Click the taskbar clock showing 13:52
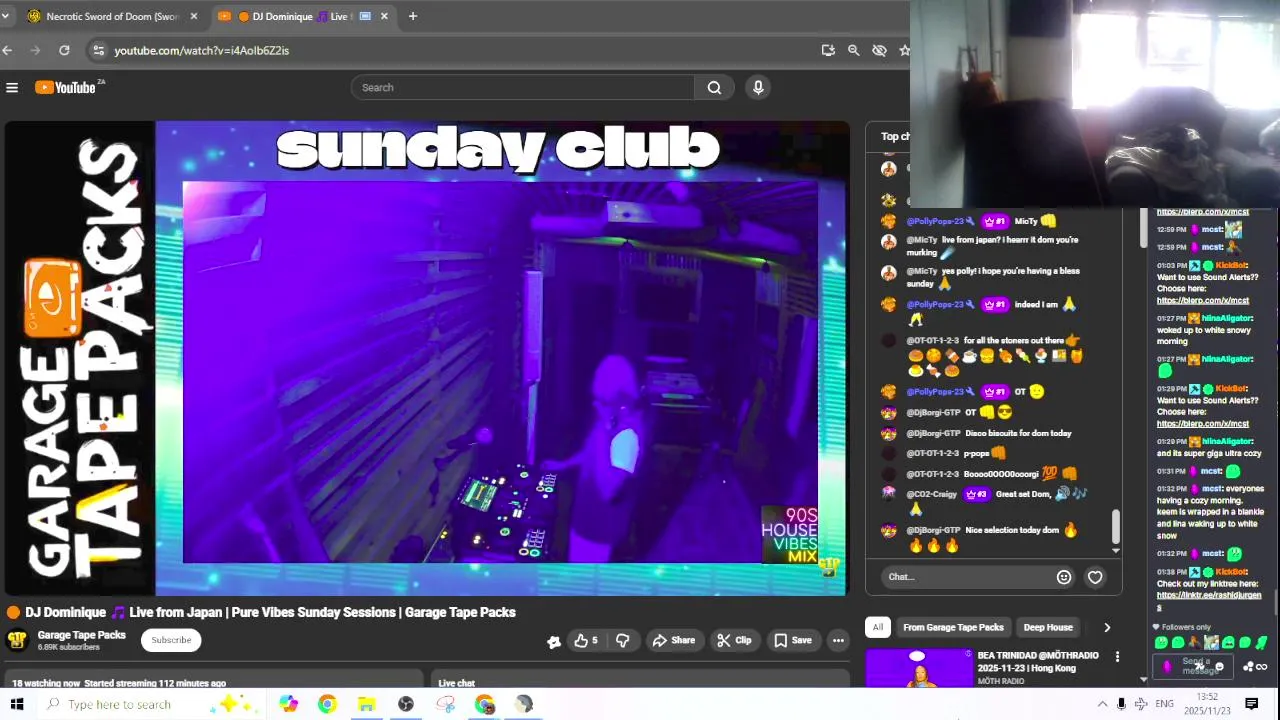Screen dimensions: 1280x720 pos(1207,704)
